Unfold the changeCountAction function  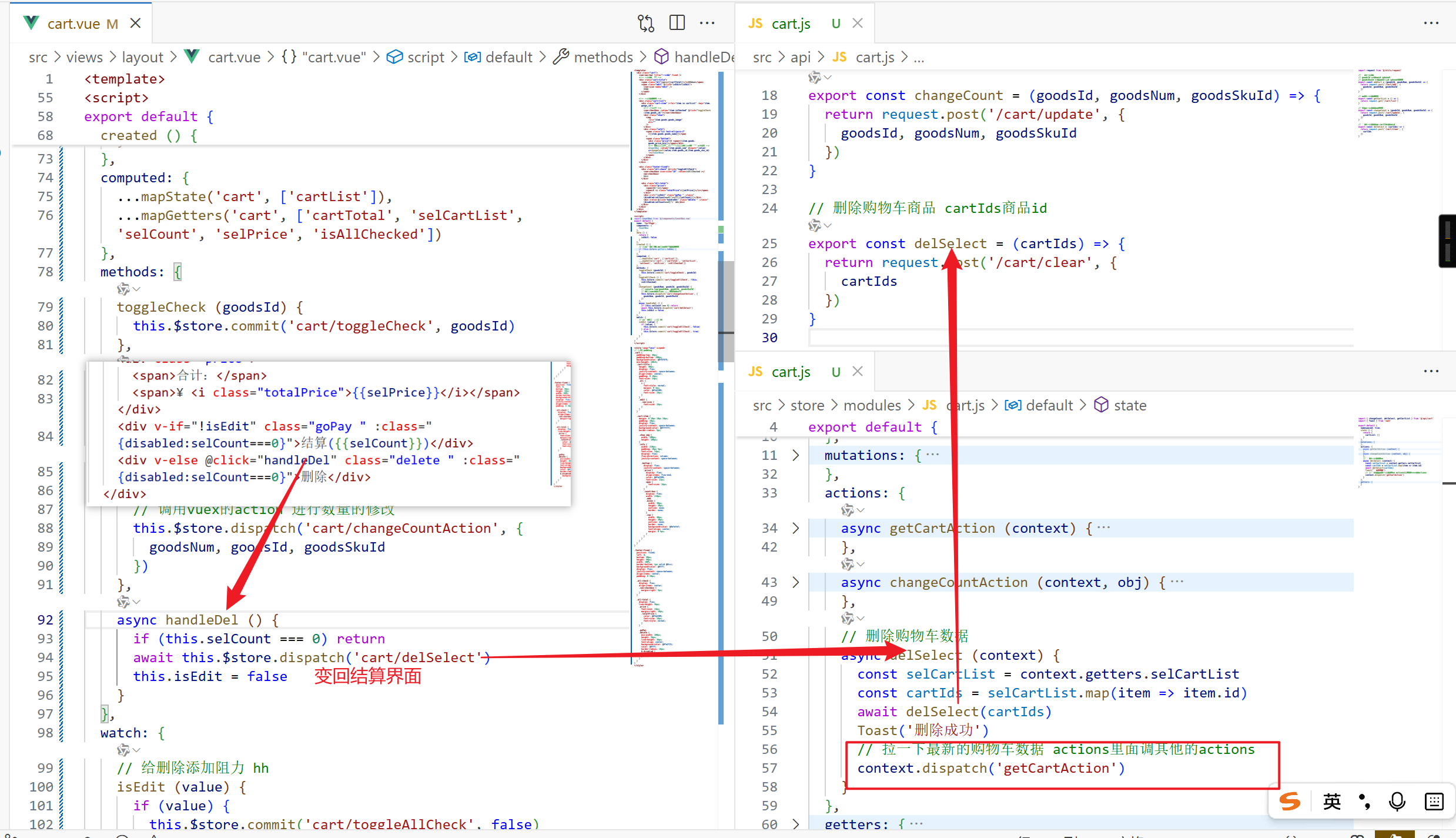tap(796, 582)
